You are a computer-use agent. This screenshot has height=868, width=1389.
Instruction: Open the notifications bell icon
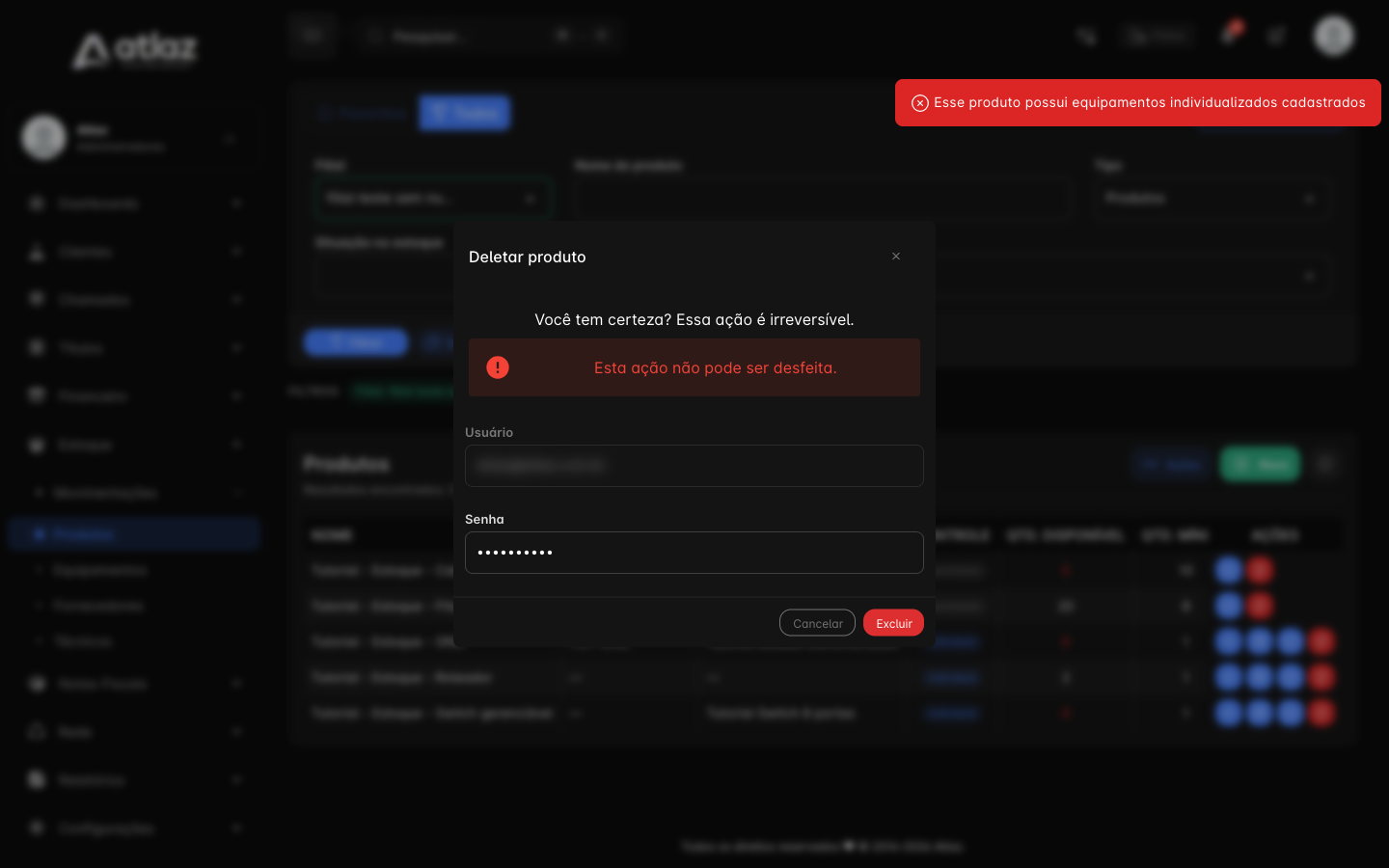(1229, 35)
